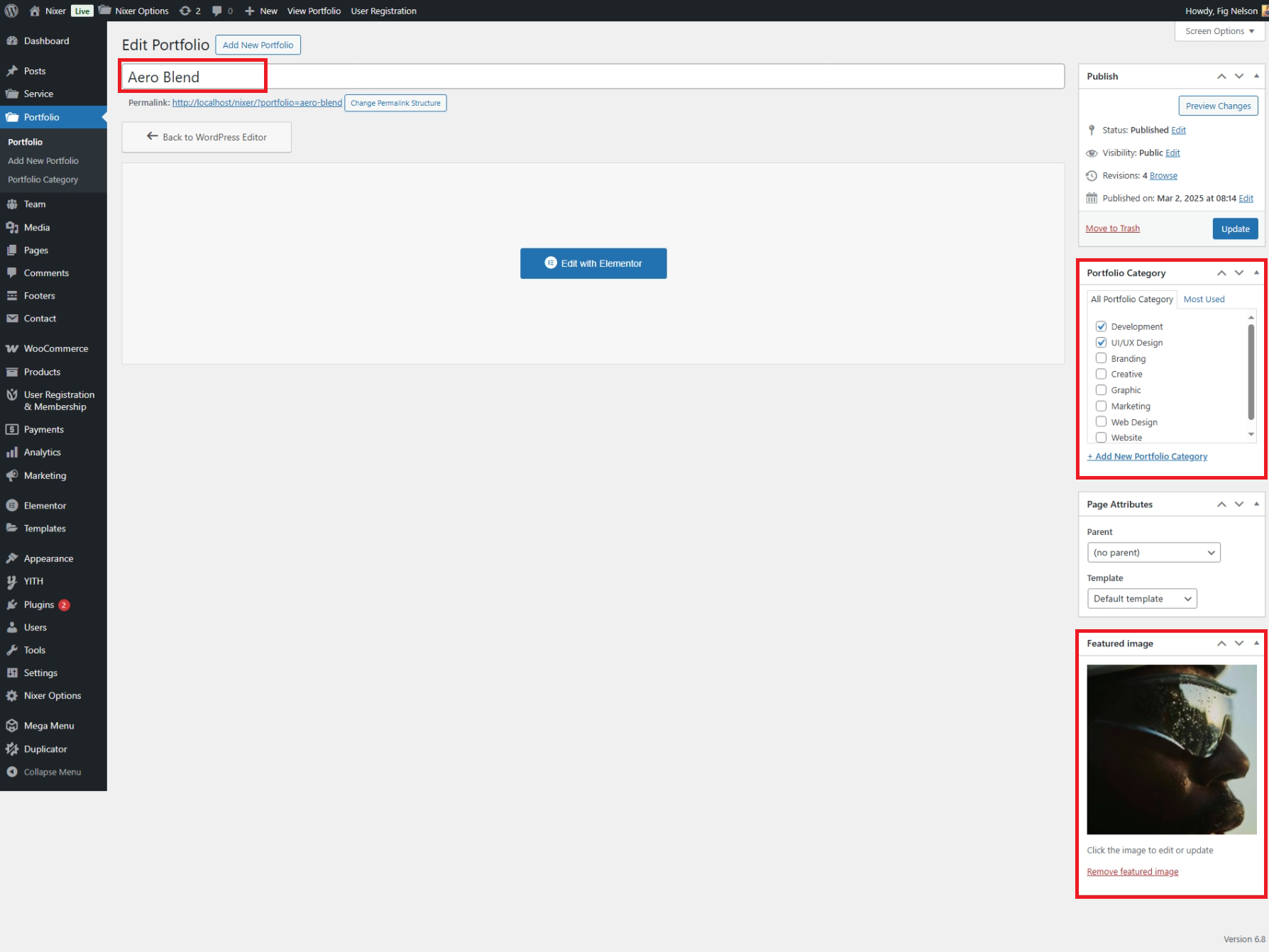Expand the Screen Options panel
Image resolution: width=1269 pixels, height=952 pixels.
coord(1219,31)
